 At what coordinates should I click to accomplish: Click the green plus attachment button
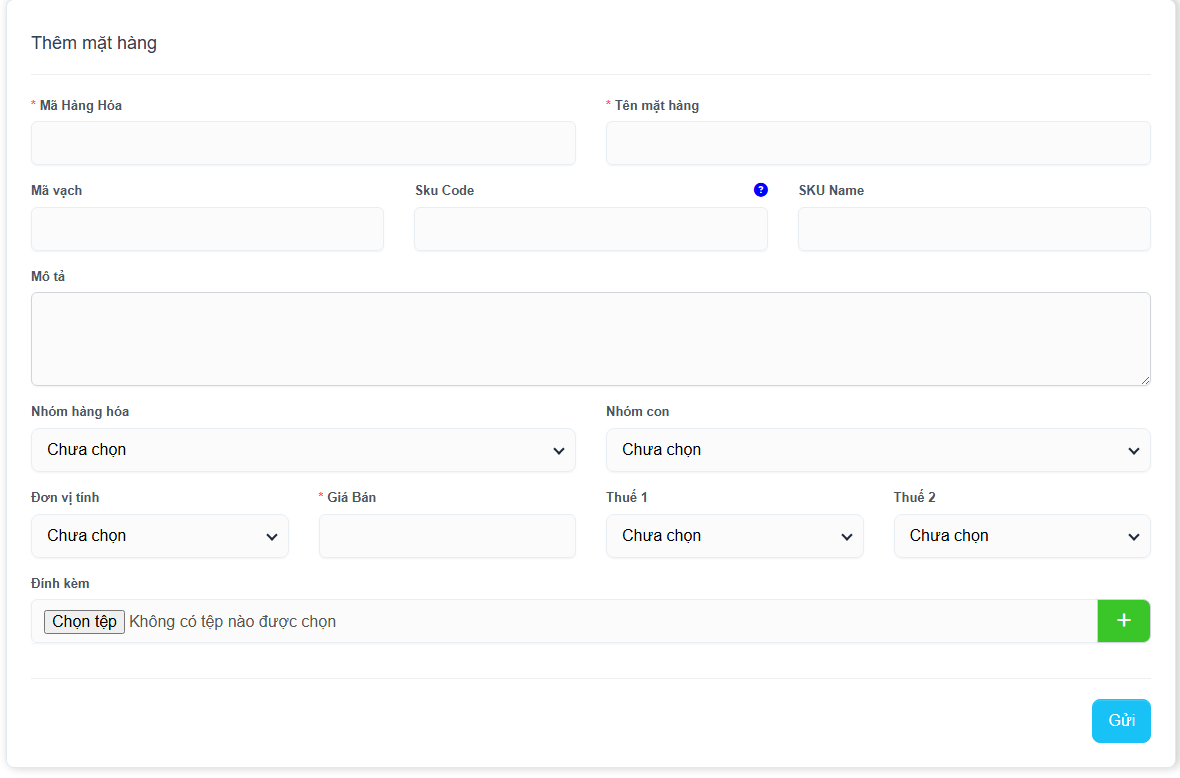click(1123, 621)
